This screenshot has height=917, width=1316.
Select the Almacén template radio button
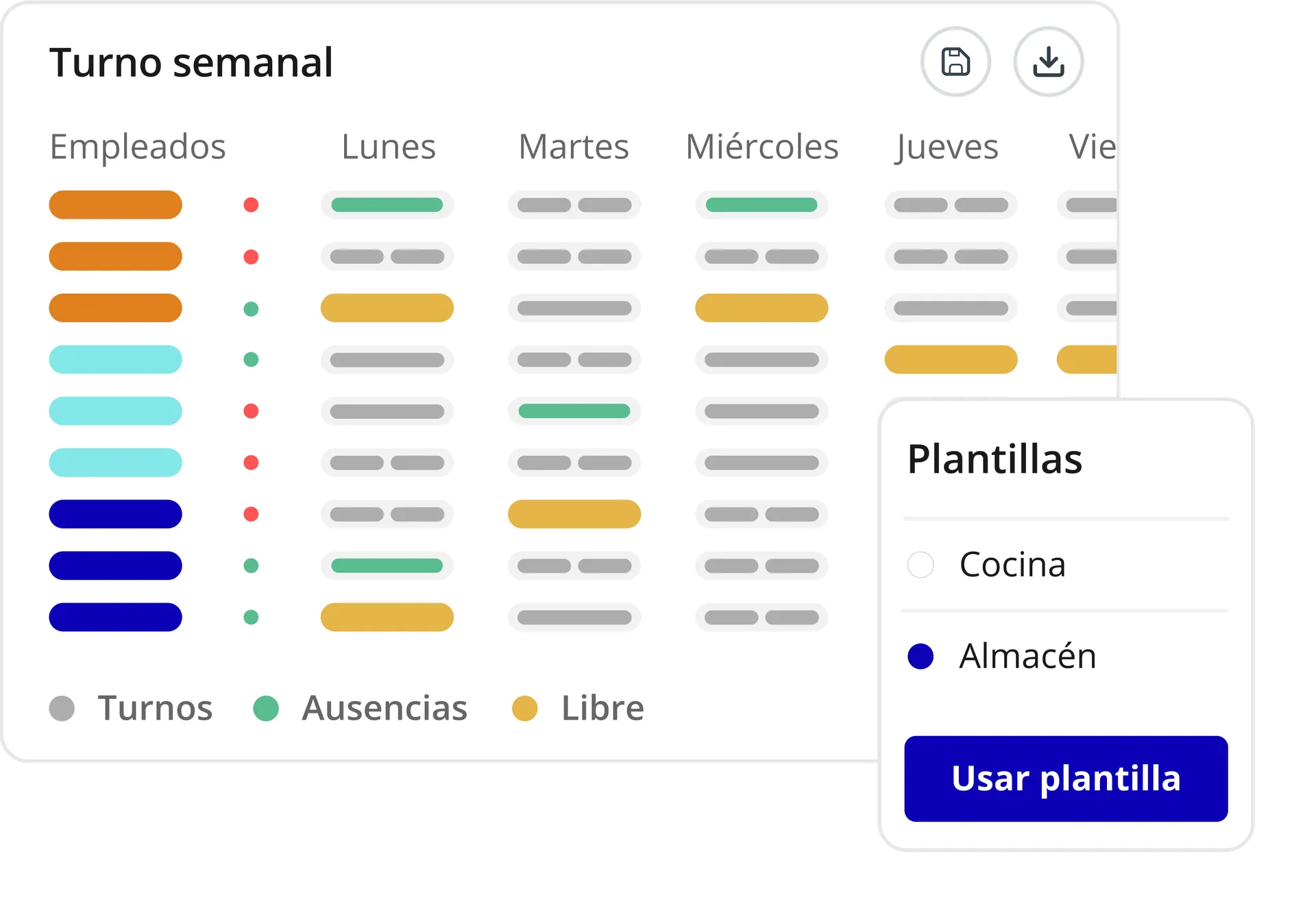[x=920, y=656]
